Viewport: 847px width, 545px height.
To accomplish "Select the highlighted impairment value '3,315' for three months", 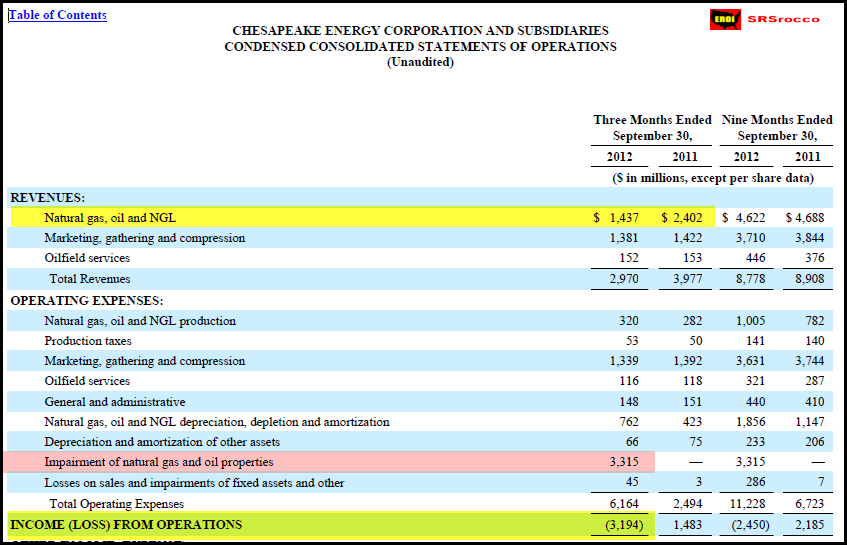I will pyautogui.click(x=624, y=462).
